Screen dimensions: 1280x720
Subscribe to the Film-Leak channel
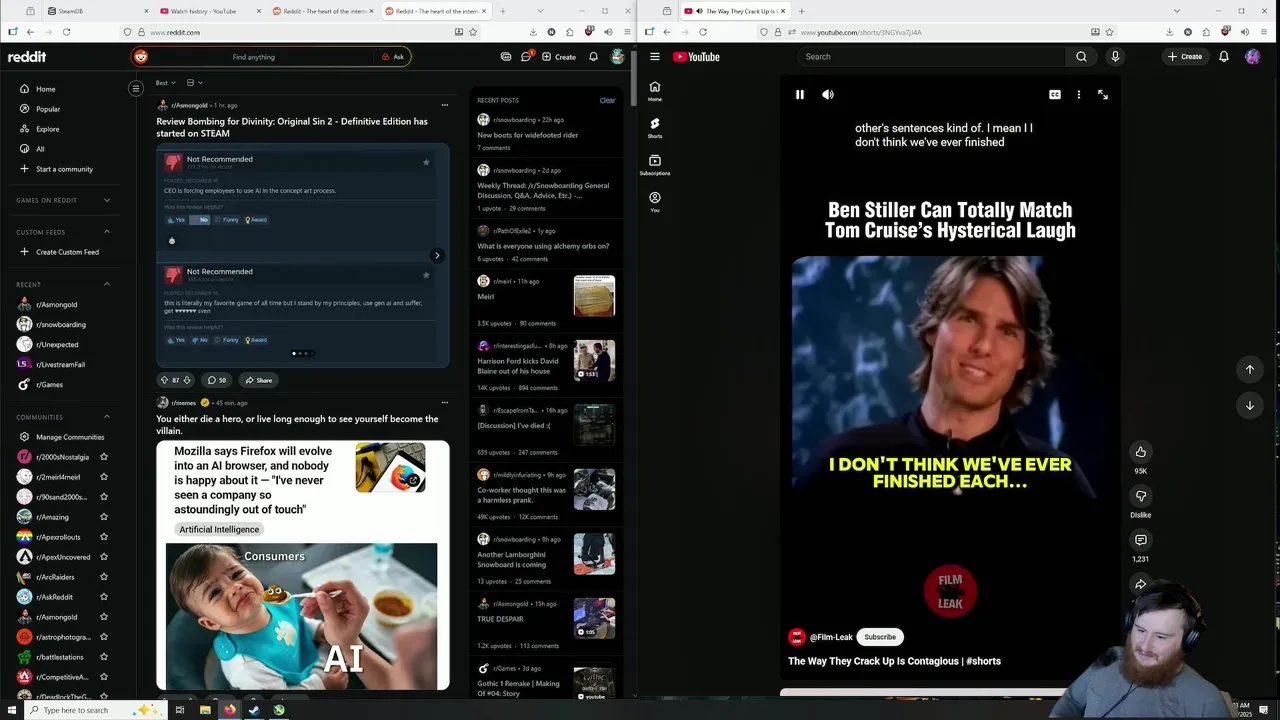click(880, 637)
